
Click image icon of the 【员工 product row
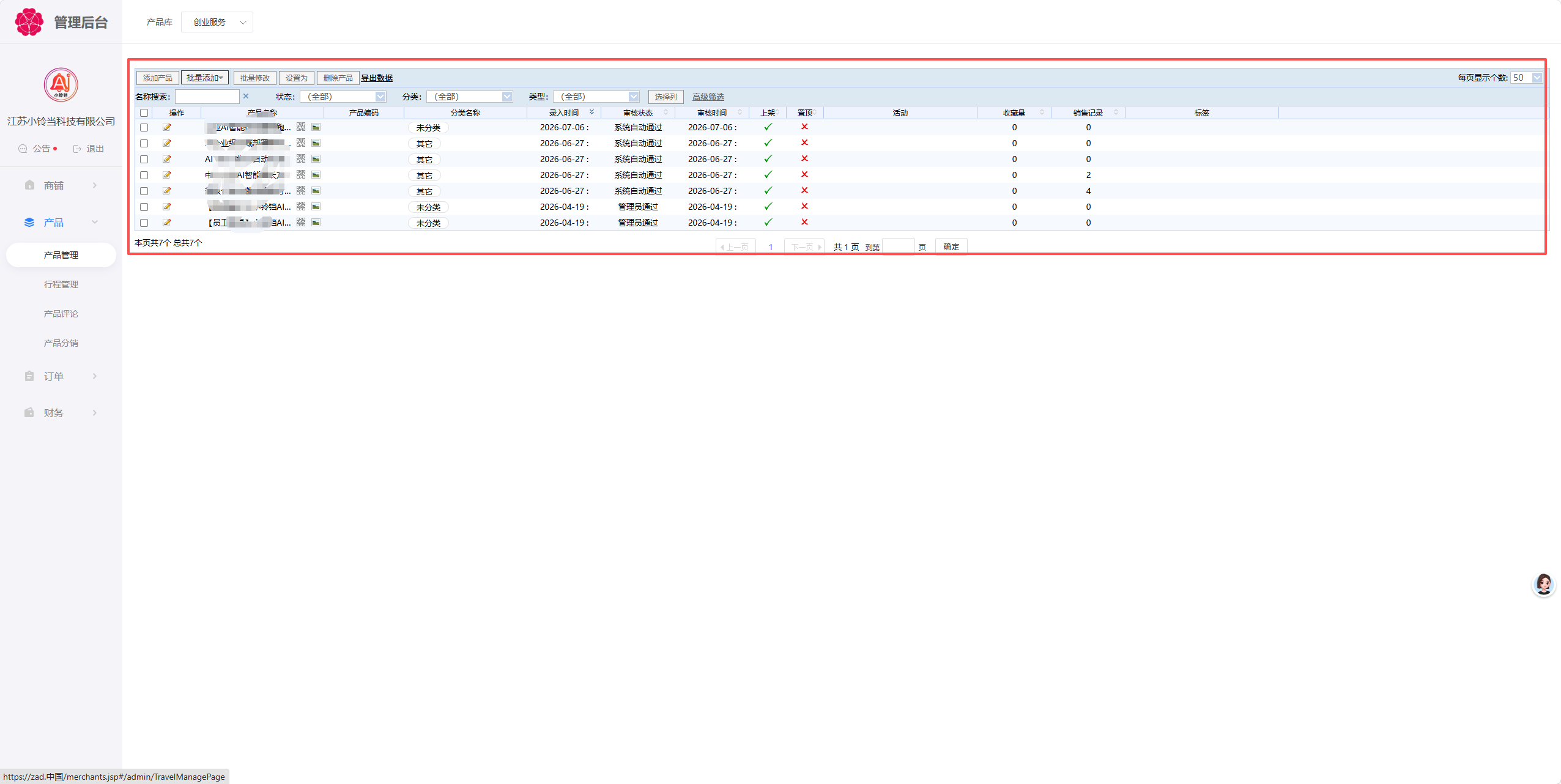click(316, 223)
